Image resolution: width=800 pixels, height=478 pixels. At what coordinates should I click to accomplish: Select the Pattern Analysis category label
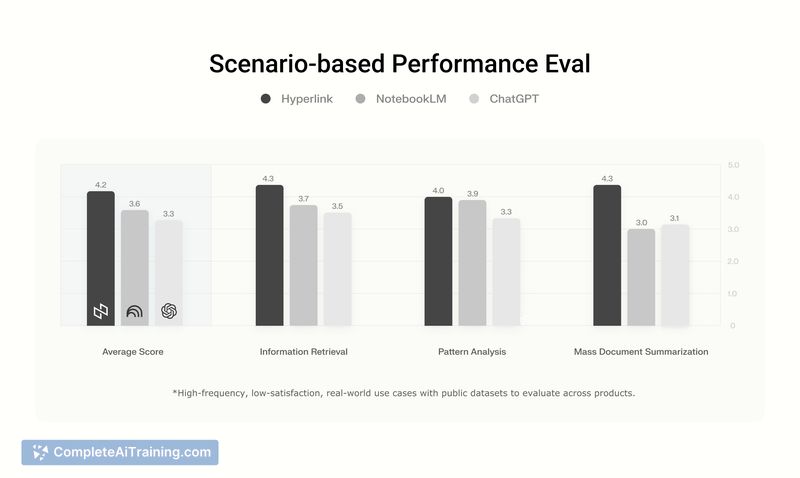(x=472, y=351)
